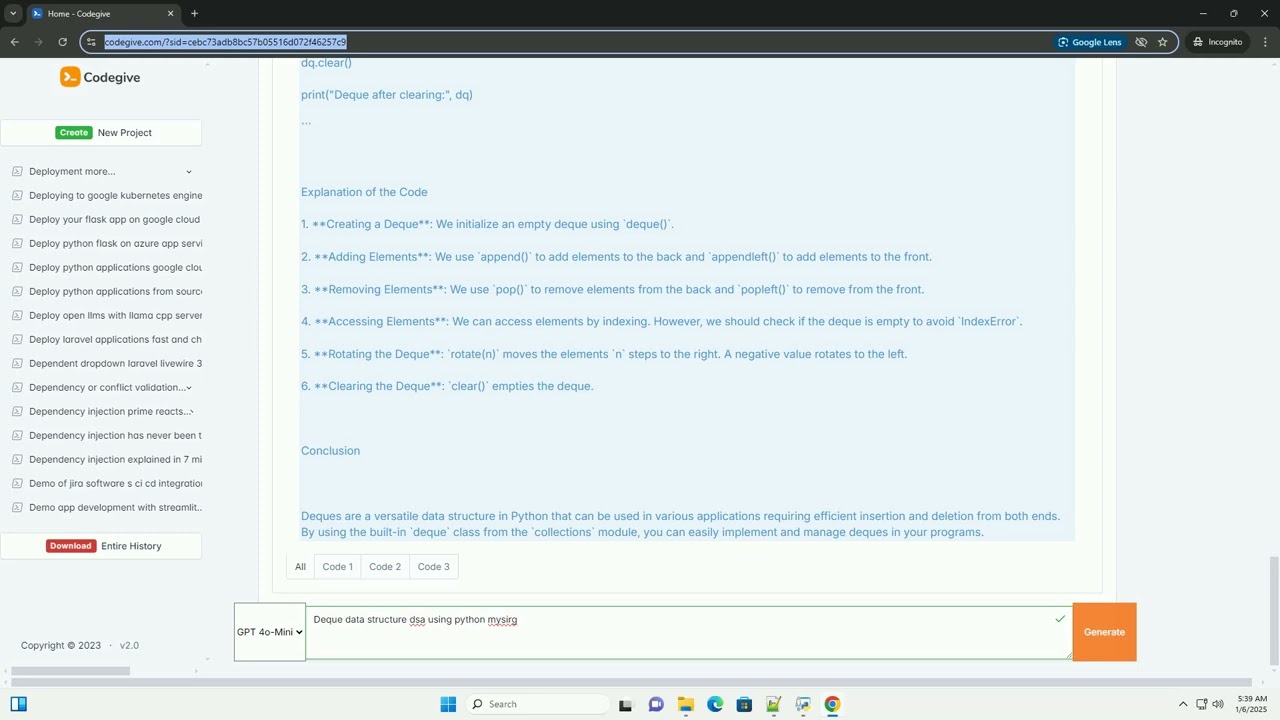Open 'Deploy python flask on azure app servi' project
The height and width of the screenshot is (720, 1280).
[x=115, y=243]
